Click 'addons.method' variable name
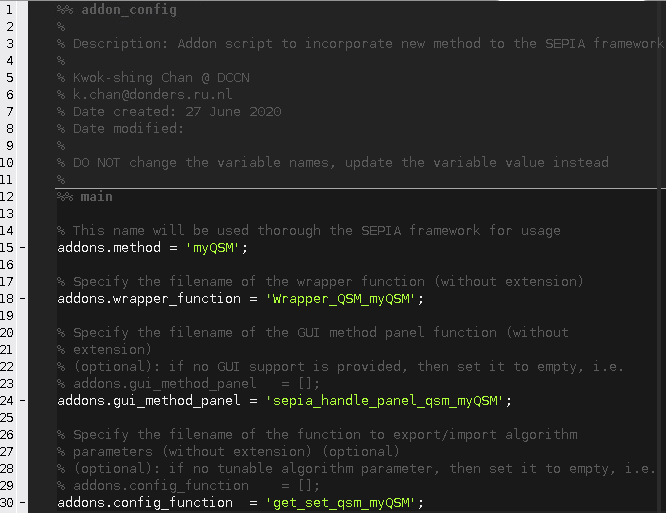 tap(109, 248)
